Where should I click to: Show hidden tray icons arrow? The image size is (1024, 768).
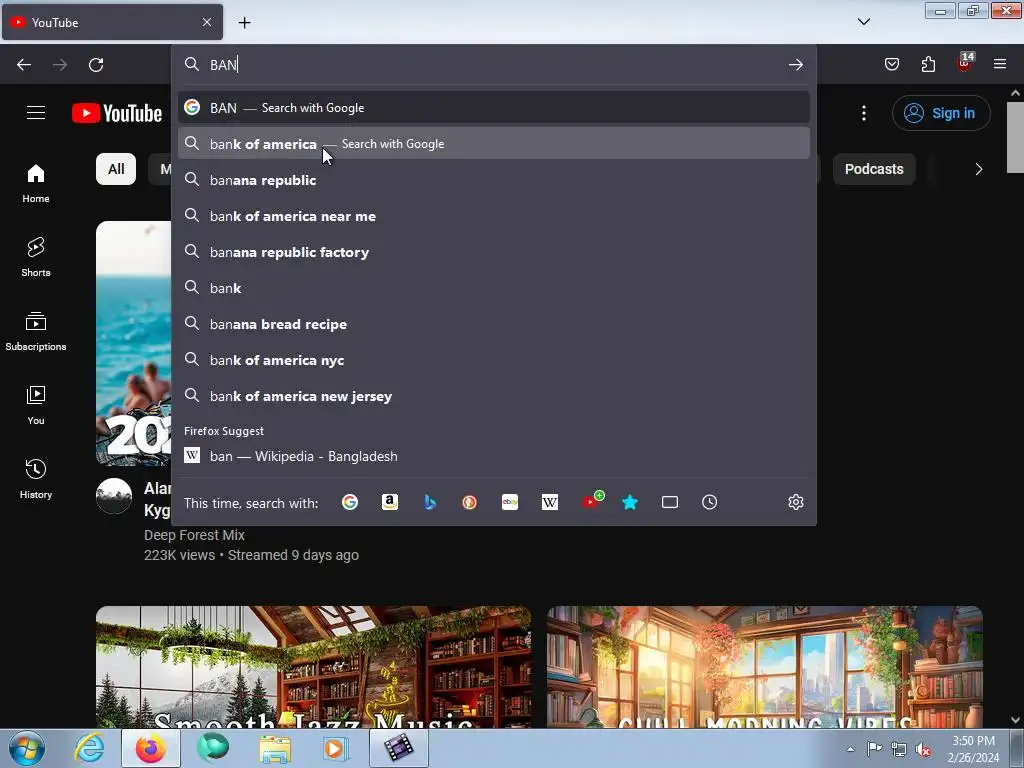coord(850,749)
